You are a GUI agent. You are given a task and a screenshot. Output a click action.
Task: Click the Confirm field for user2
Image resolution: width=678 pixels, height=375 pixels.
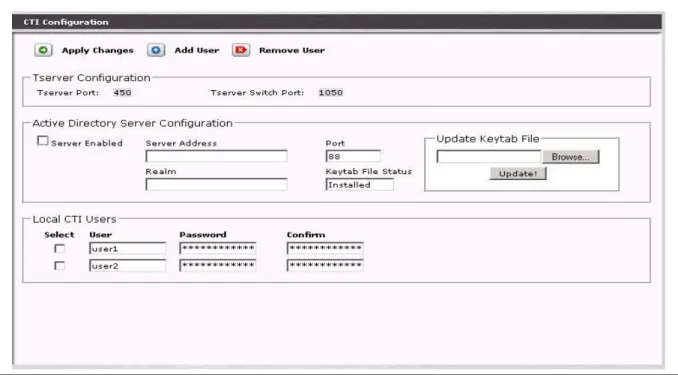[325, 265]
